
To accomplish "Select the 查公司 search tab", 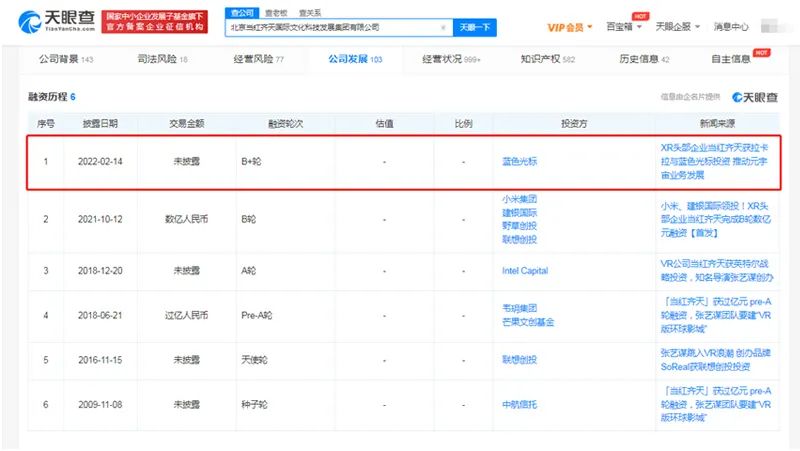I will tap(240, 12).
